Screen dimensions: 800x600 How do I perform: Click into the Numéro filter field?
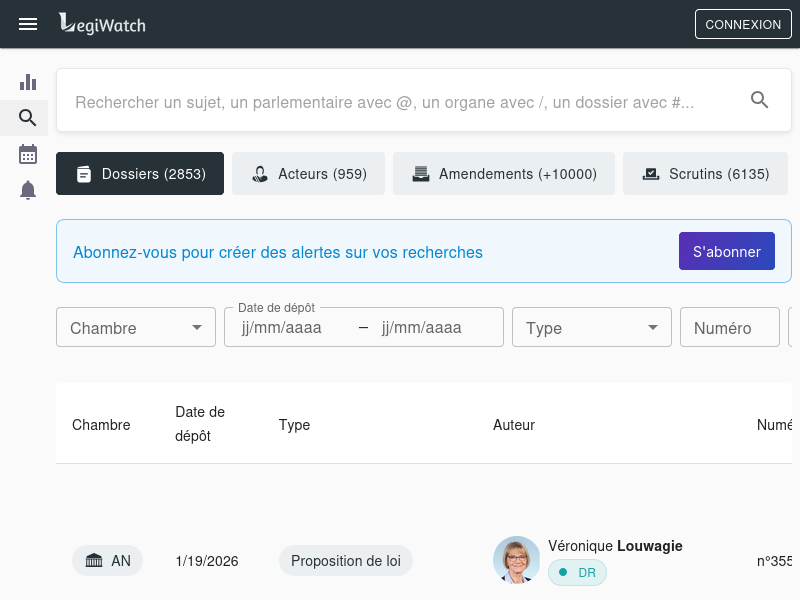[729, 328]
